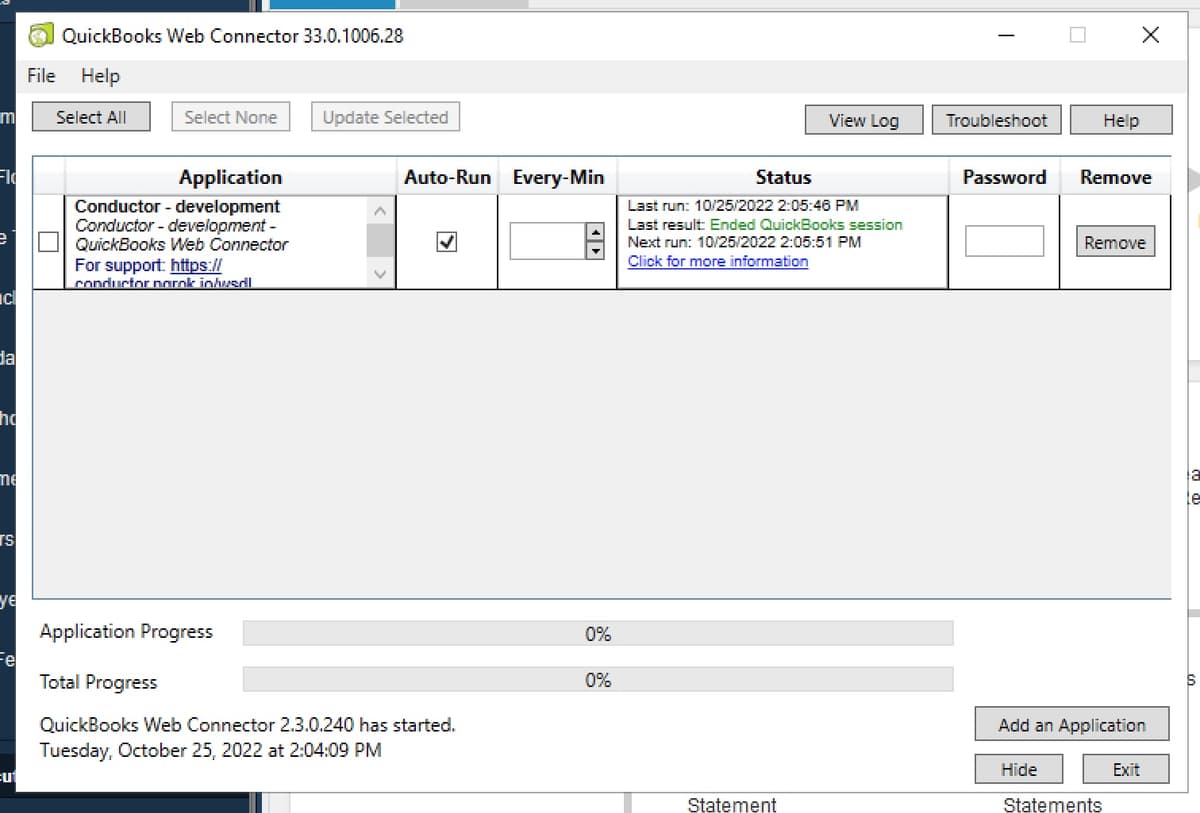Click Update Selected
Viewport: 1200px width, 813px height.
(x=385, y=116)
